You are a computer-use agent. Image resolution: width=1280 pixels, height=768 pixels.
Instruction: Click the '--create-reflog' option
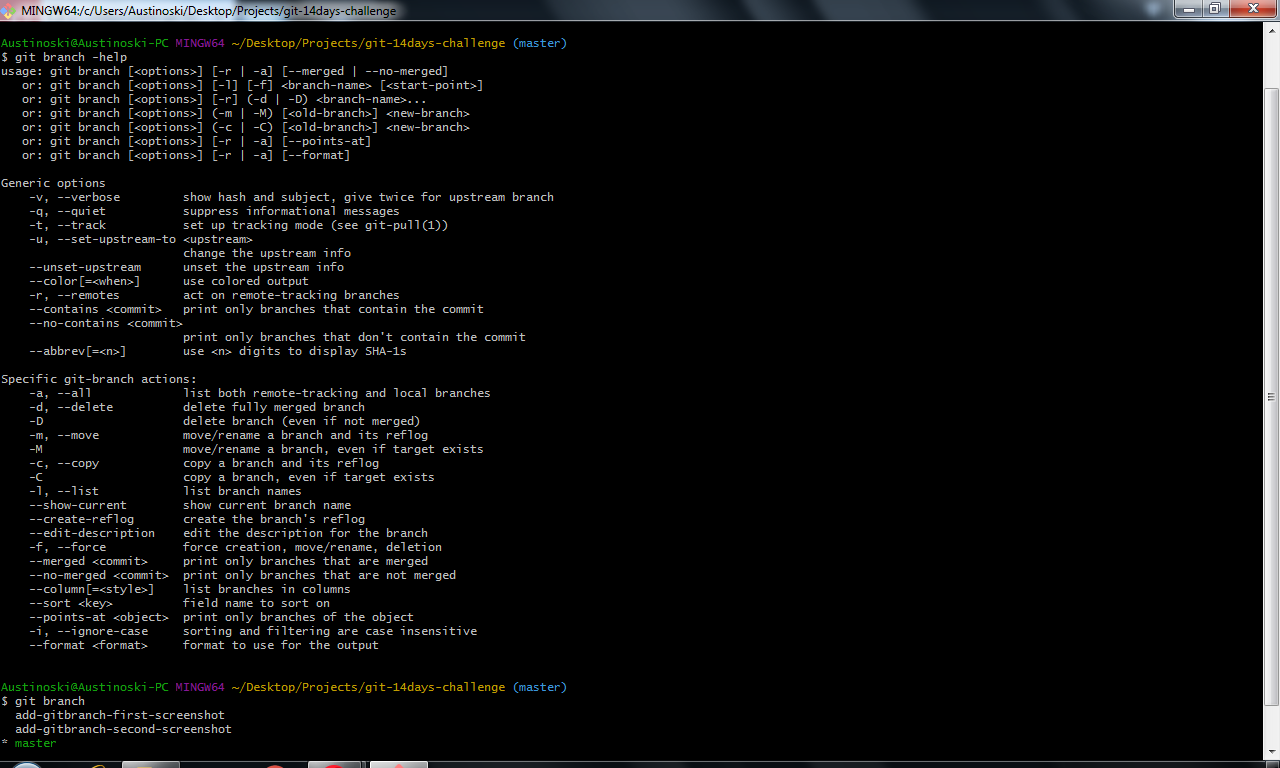81,519
